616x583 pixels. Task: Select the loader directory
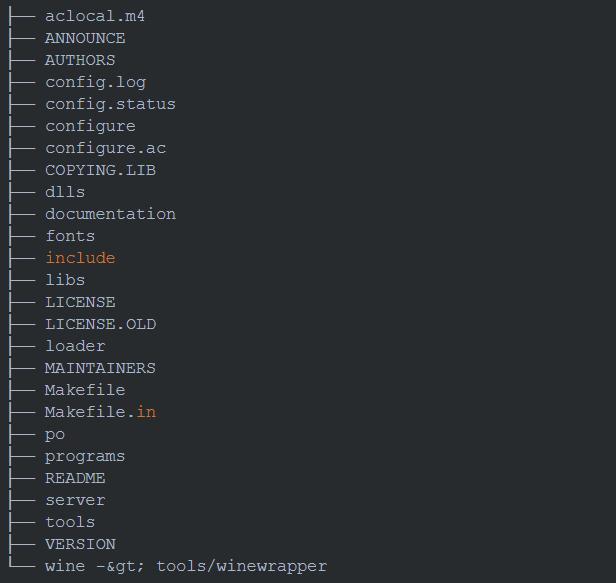[75, 346]
